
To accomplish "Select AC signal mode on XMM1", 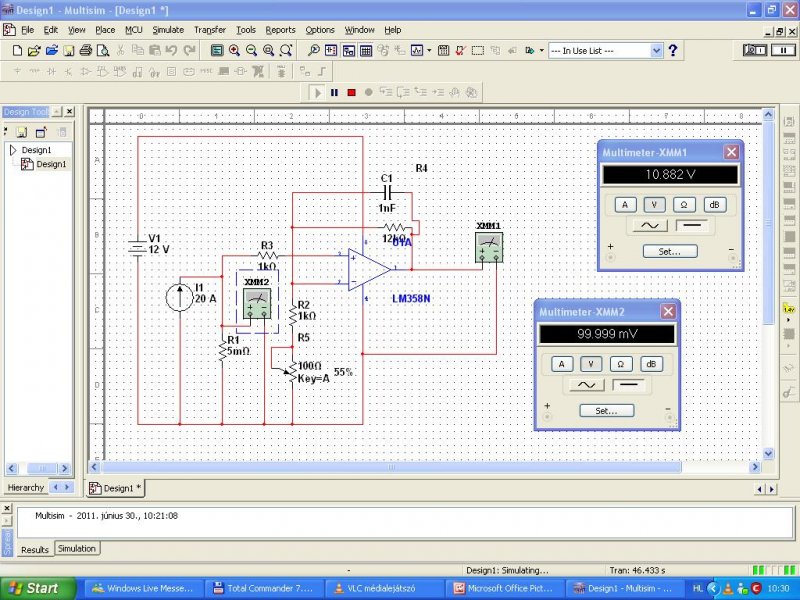I will coord(650,225).
